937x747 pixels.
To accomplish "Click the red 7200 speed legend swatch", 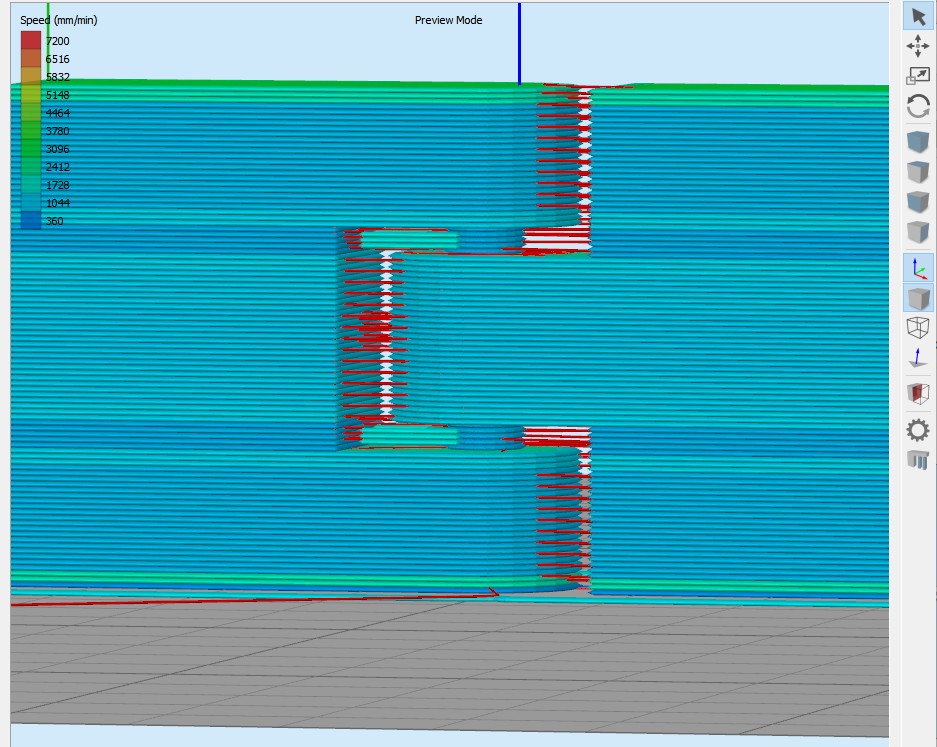I will pos(31,41).
